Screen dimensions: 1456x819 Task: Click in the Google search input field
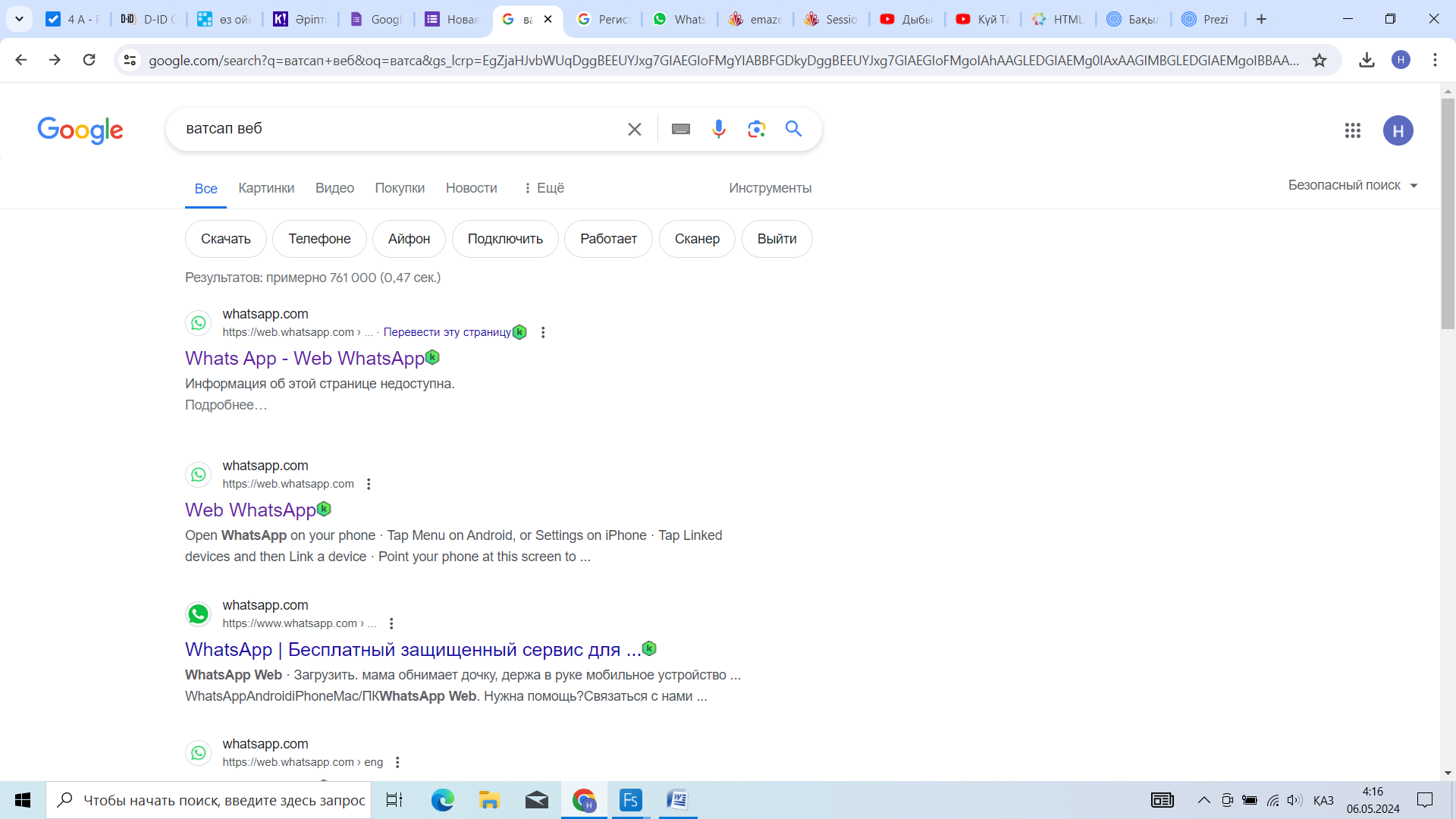(394, 129)
